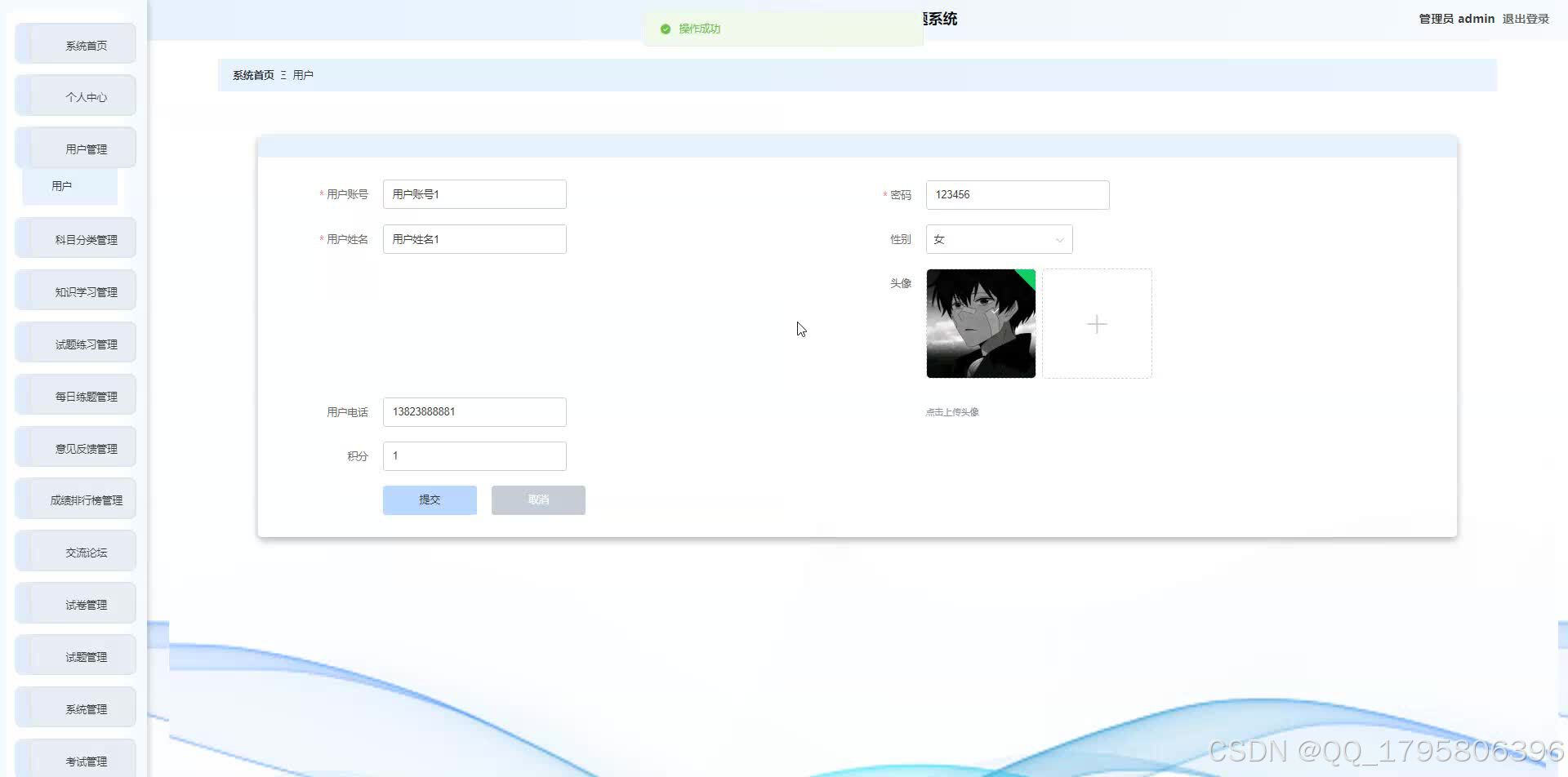Open 每日练题管理 menu
This screenshot has width=1568, height=777.
click(x=76, y=396)
